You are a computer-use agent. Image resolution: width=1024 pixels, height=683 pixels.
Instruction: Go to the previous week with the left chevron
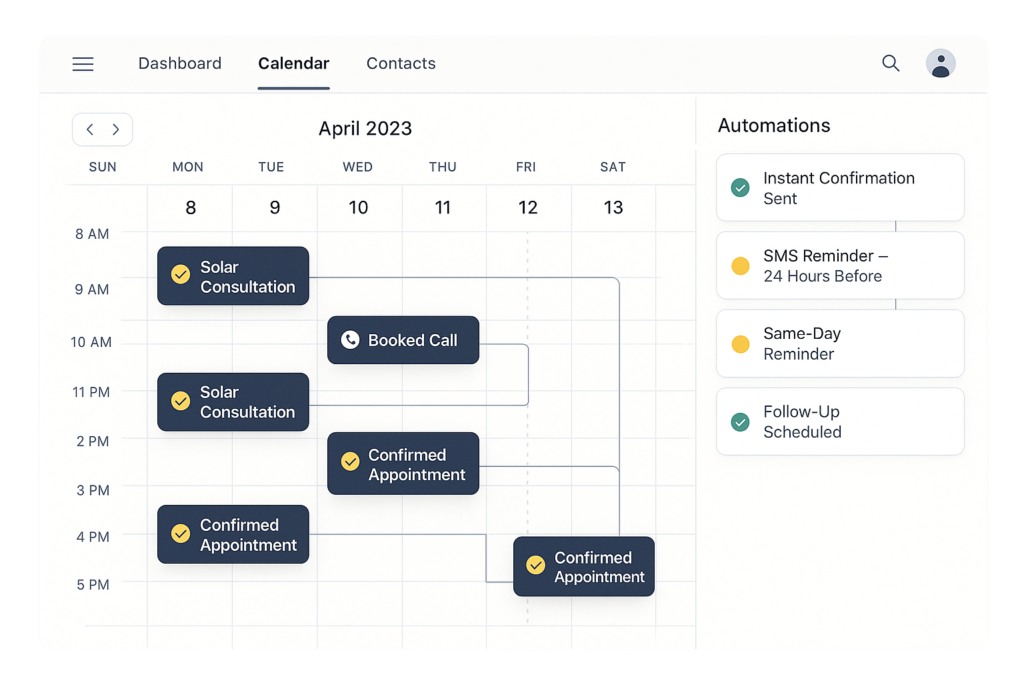click(x=90, y=129)
